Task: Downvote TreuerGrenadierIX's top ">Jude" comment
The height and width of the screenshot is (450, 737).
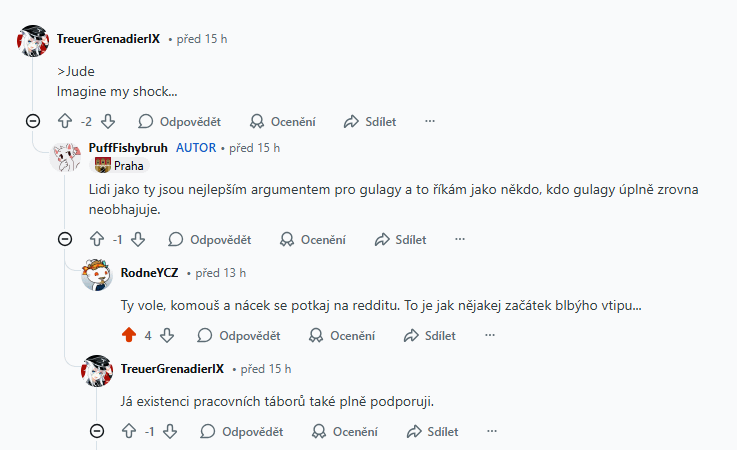Action: coord(108,121)
